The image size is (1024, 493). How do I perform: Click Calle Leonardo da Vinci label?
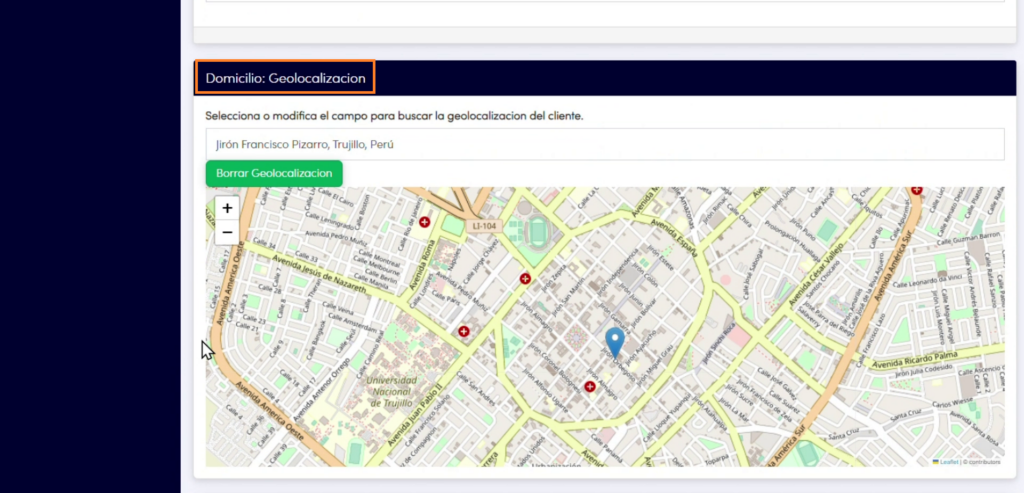coord(929,279)
